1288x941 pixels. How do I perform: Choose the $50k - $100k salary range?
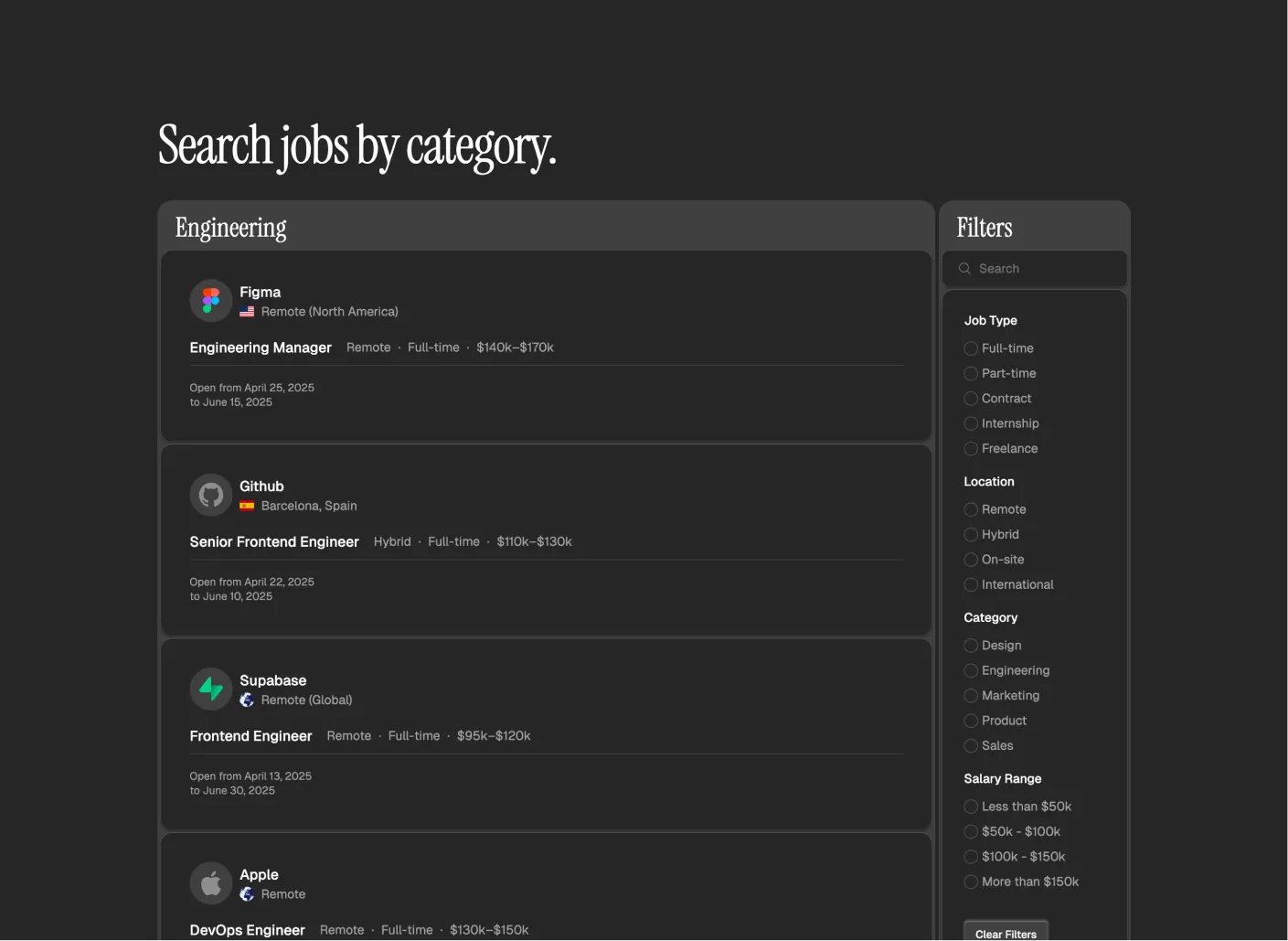pos(971,831)
